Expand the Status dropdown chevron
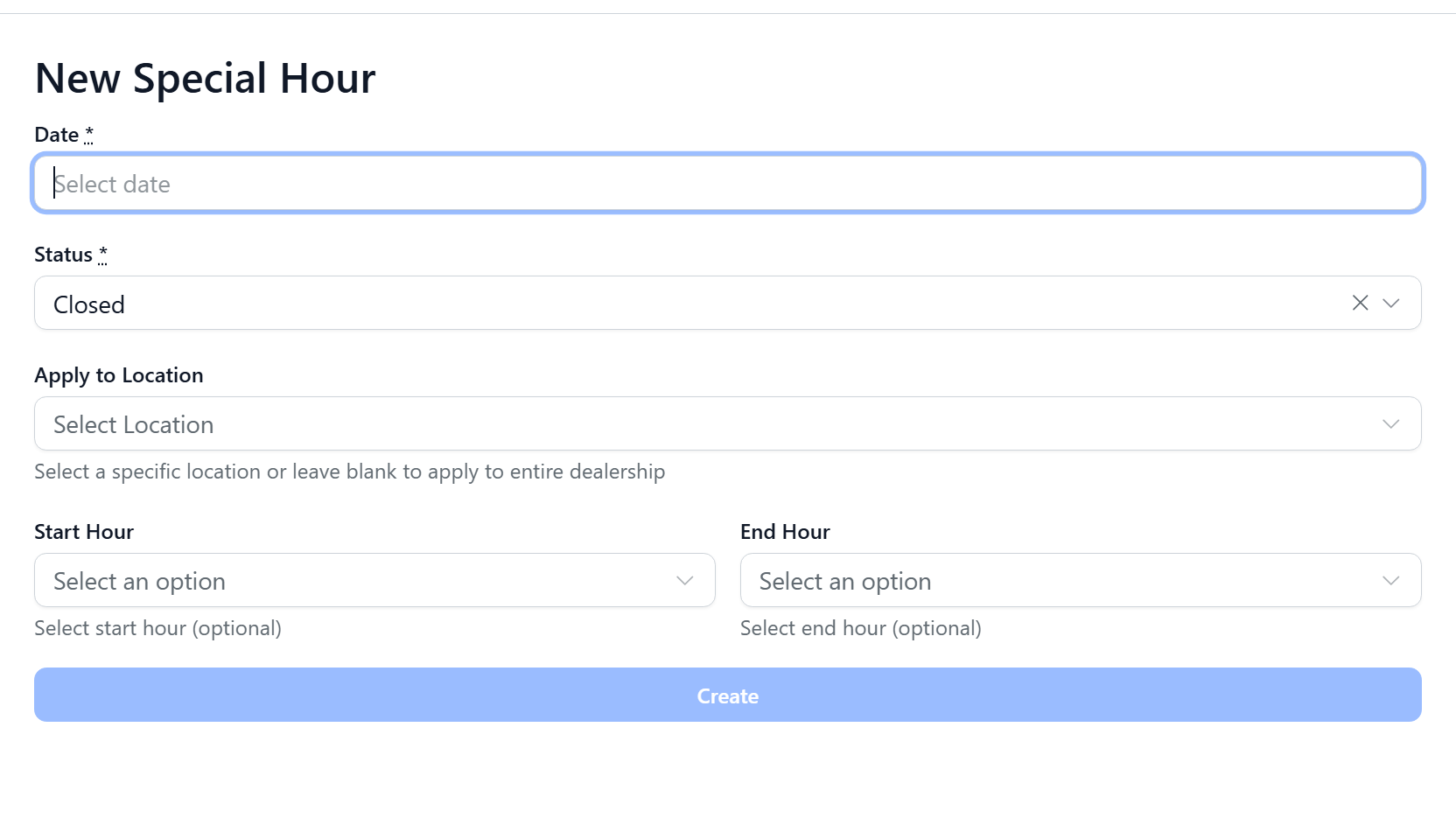Image resolution: width=1456 pixels, height=818 pixels. (1390, 303)
